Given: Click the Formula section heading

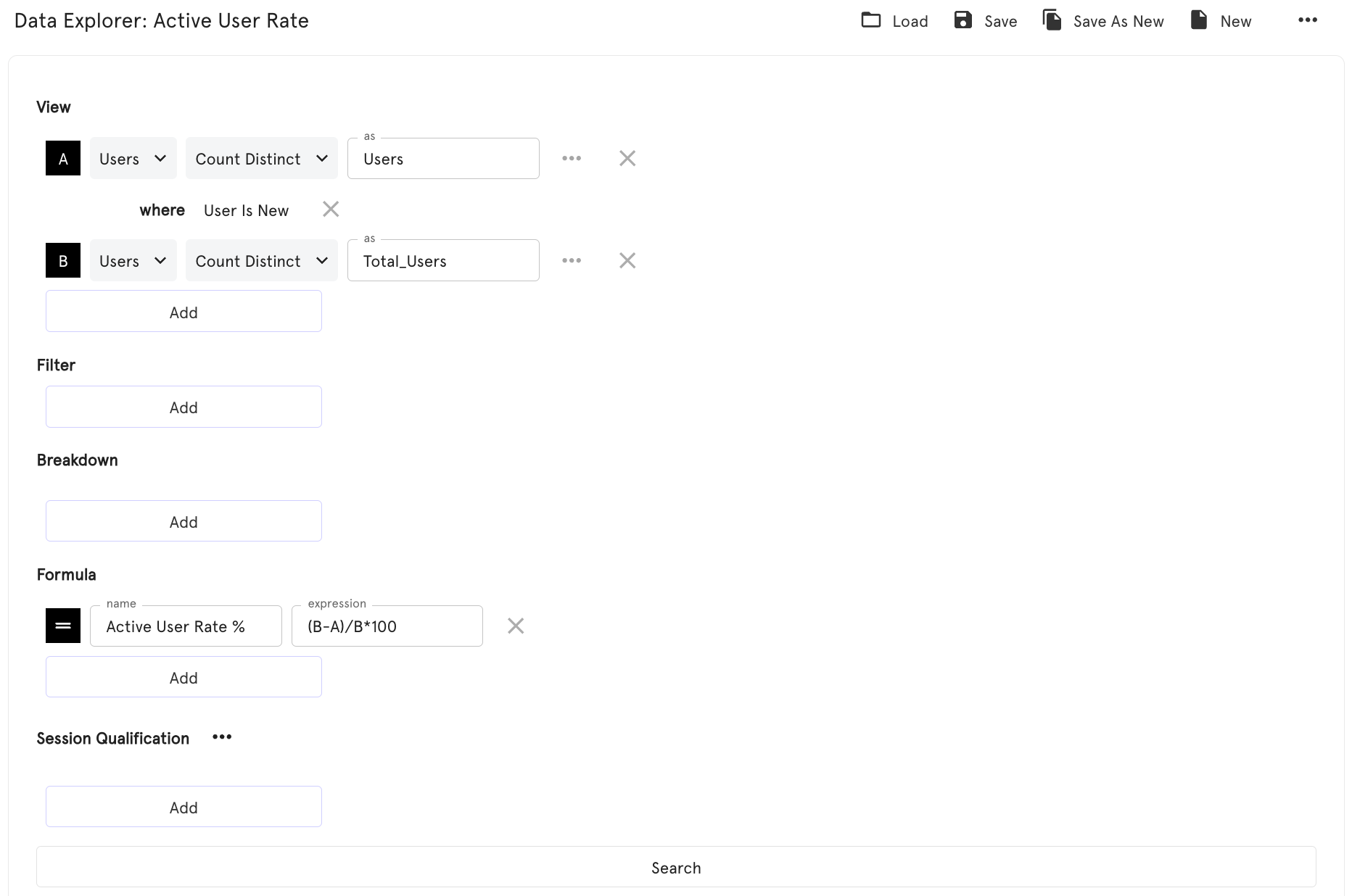Looking at the screenshot, I should click(66, 575).
